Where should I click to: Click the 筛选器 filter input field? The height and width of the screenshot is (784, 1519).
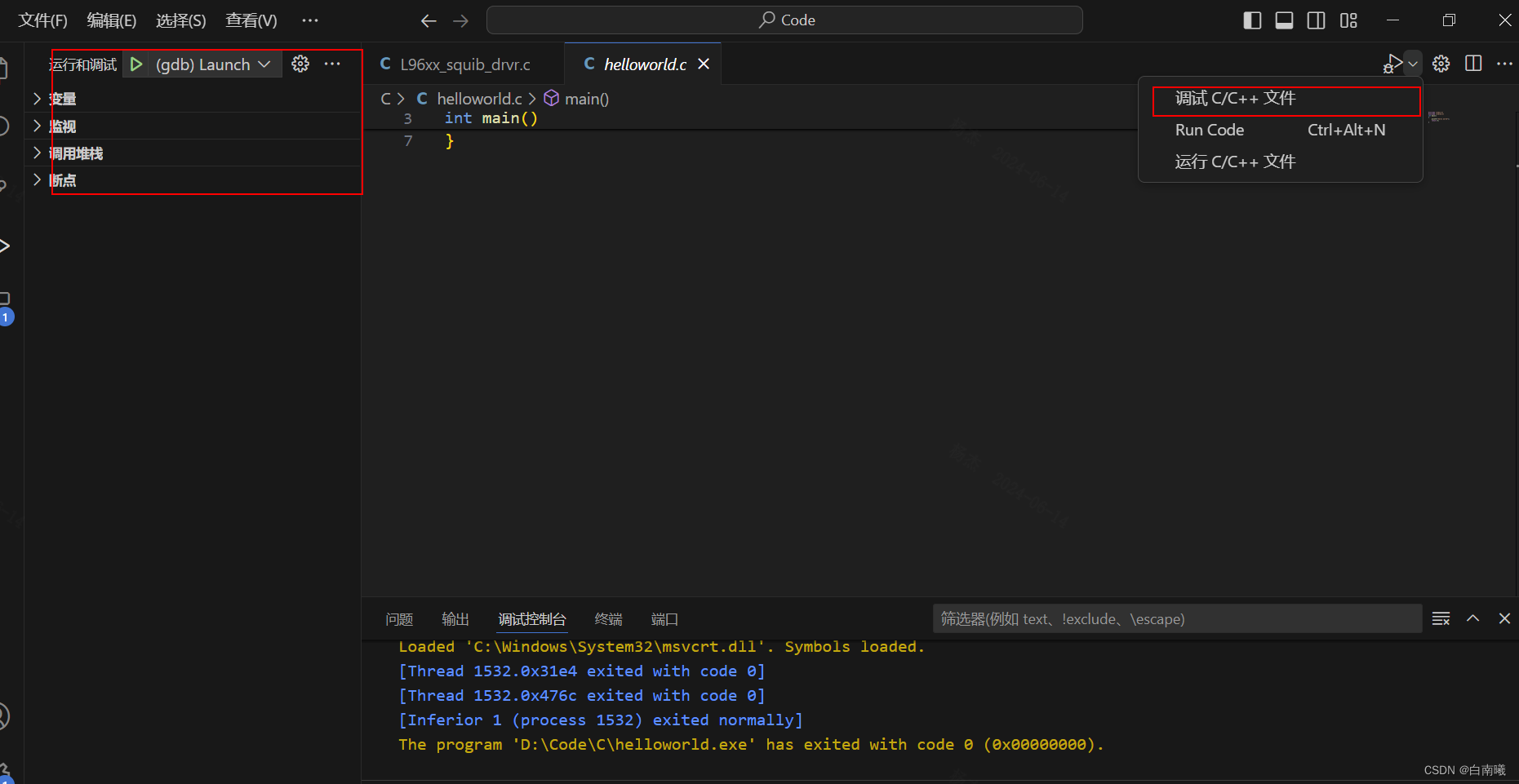1175,618
